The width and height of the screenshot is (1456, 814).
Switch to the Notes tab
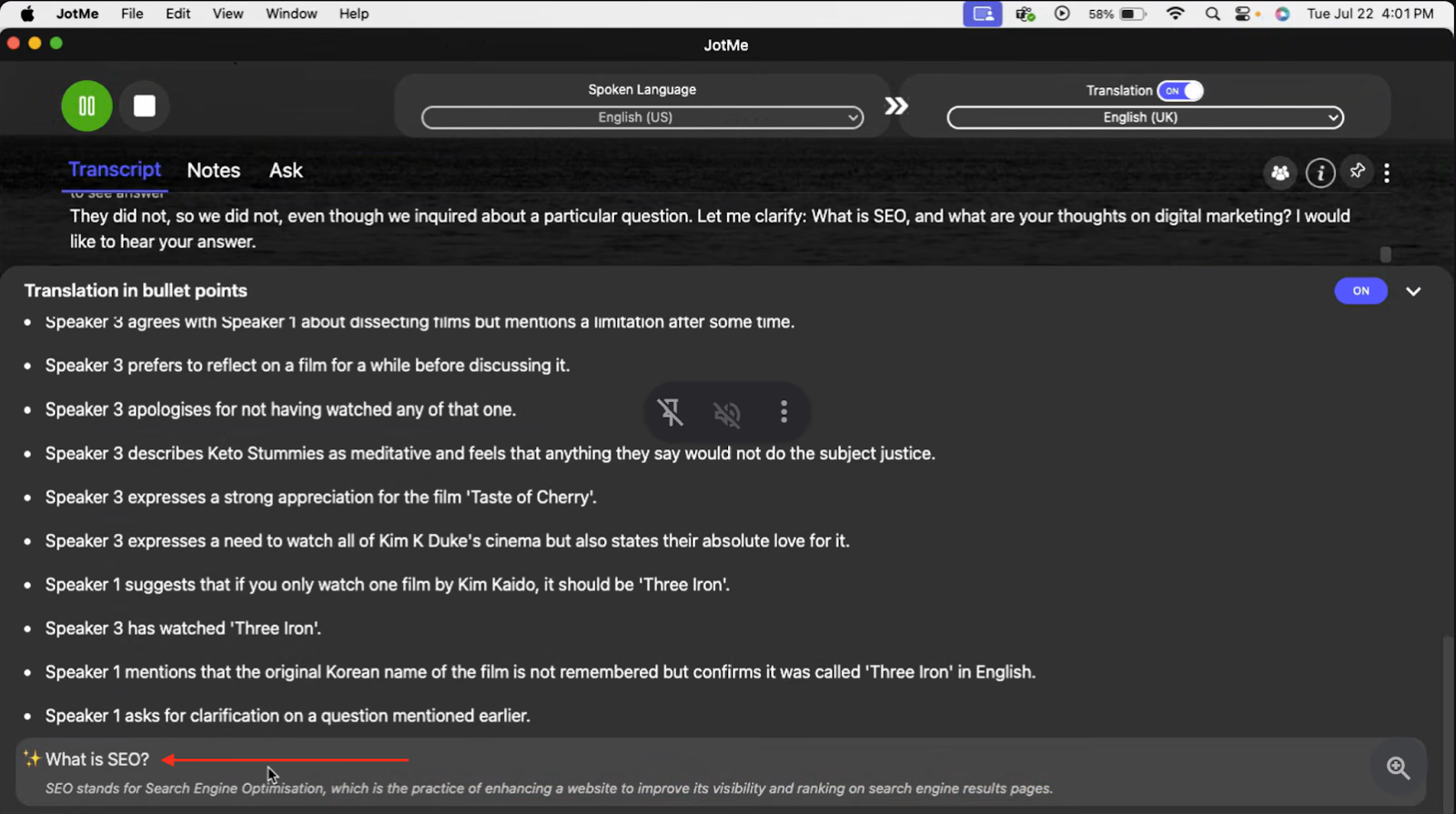[214, 170]
